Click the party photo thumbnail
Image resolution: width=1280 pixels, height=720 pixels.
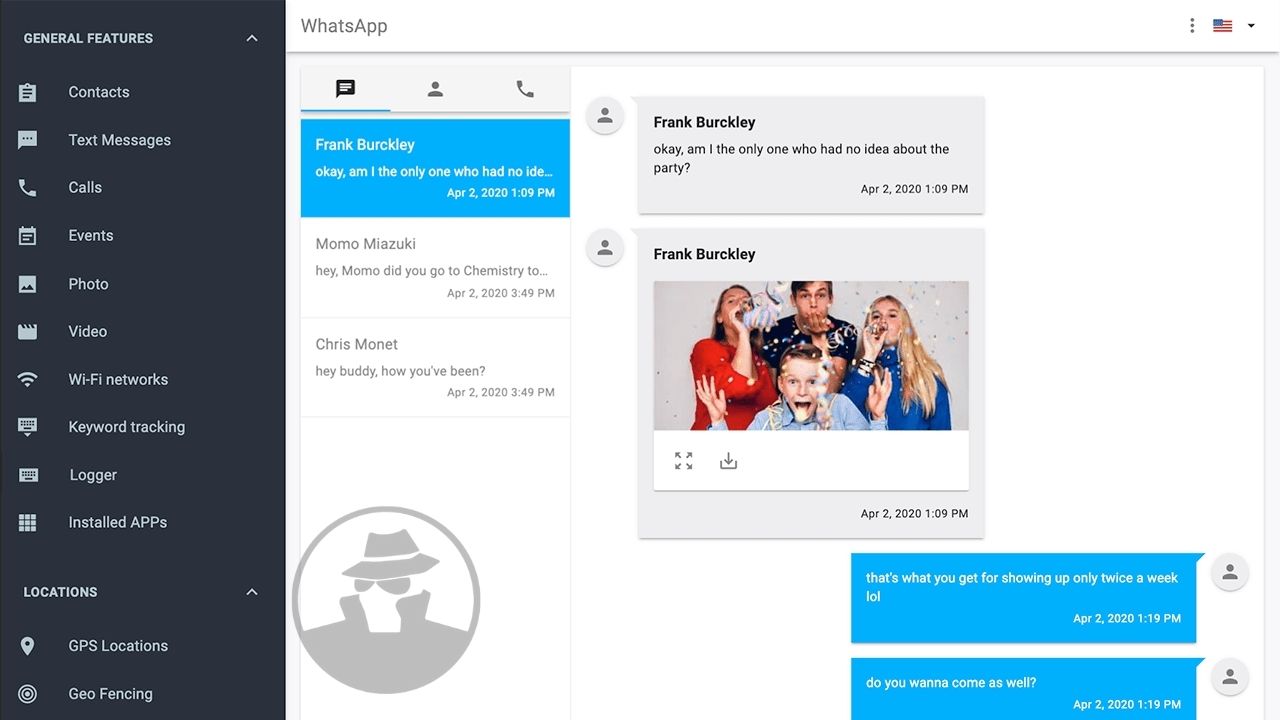(811, 356)
